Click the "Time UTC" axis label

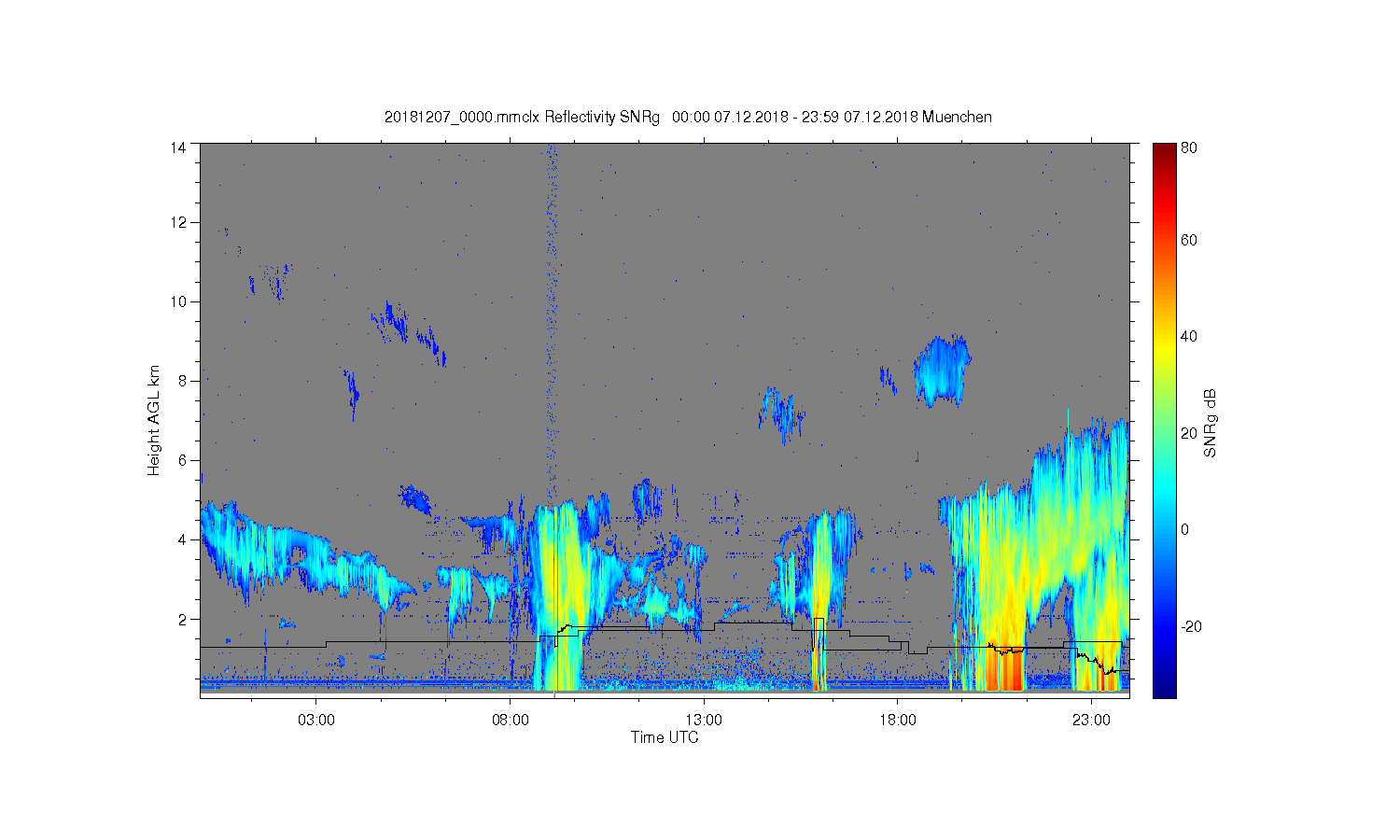(x=665, y=737)
